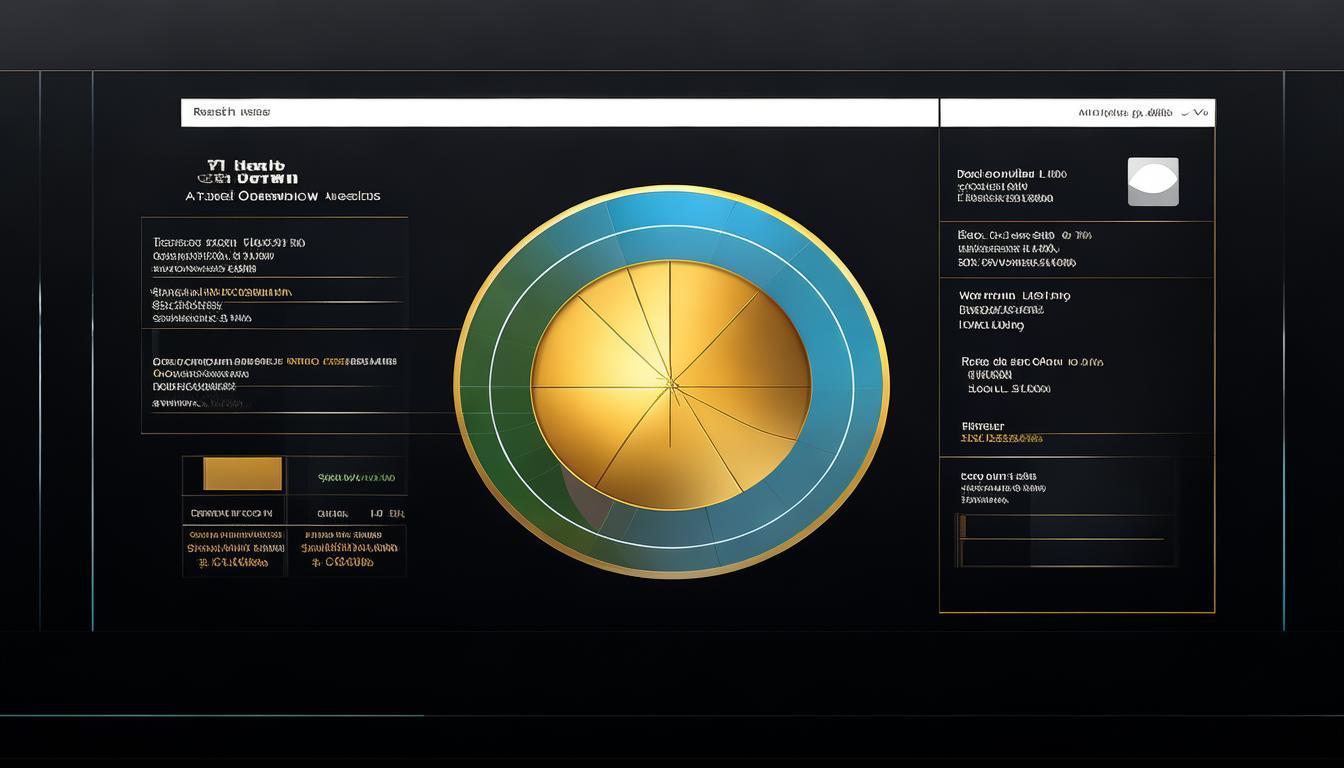Screen dimensions: 1344x768
Task: Click the green text cell beside gold swatch
Action: click(x=356, y=478)
